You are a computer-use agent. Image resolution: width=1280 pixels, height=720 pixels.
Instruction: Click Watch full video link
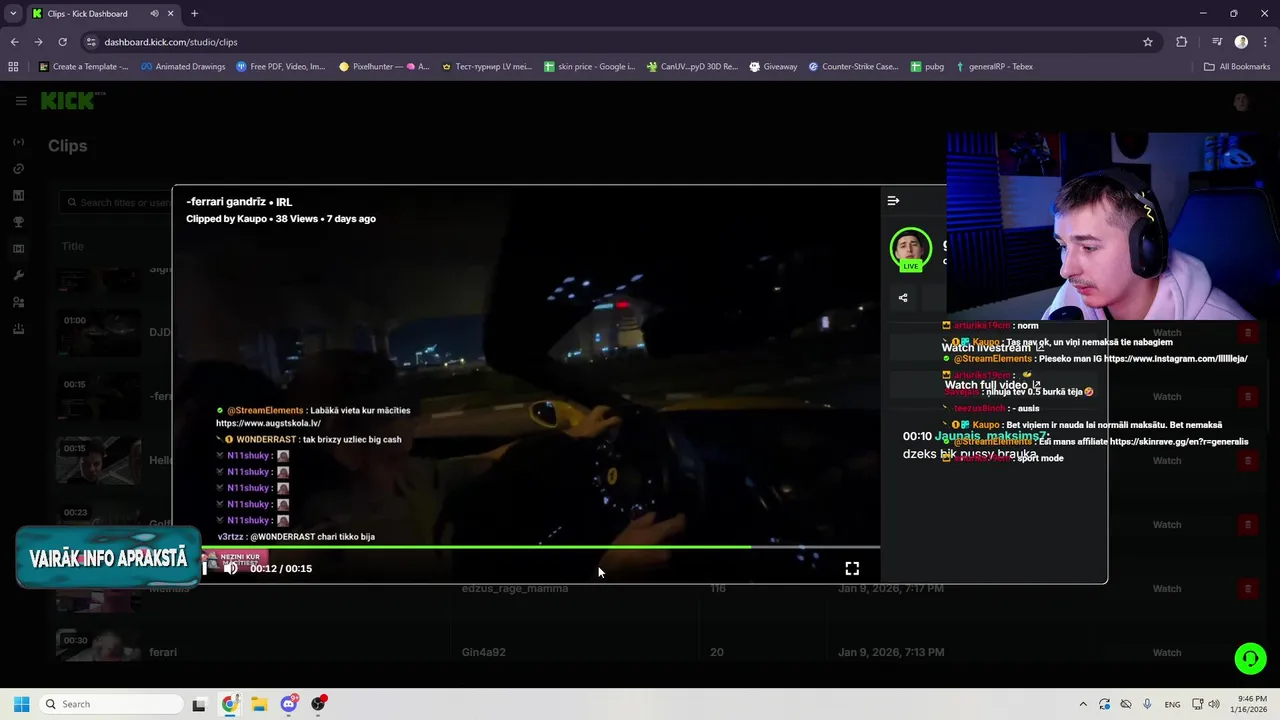[x=993, y=385]
